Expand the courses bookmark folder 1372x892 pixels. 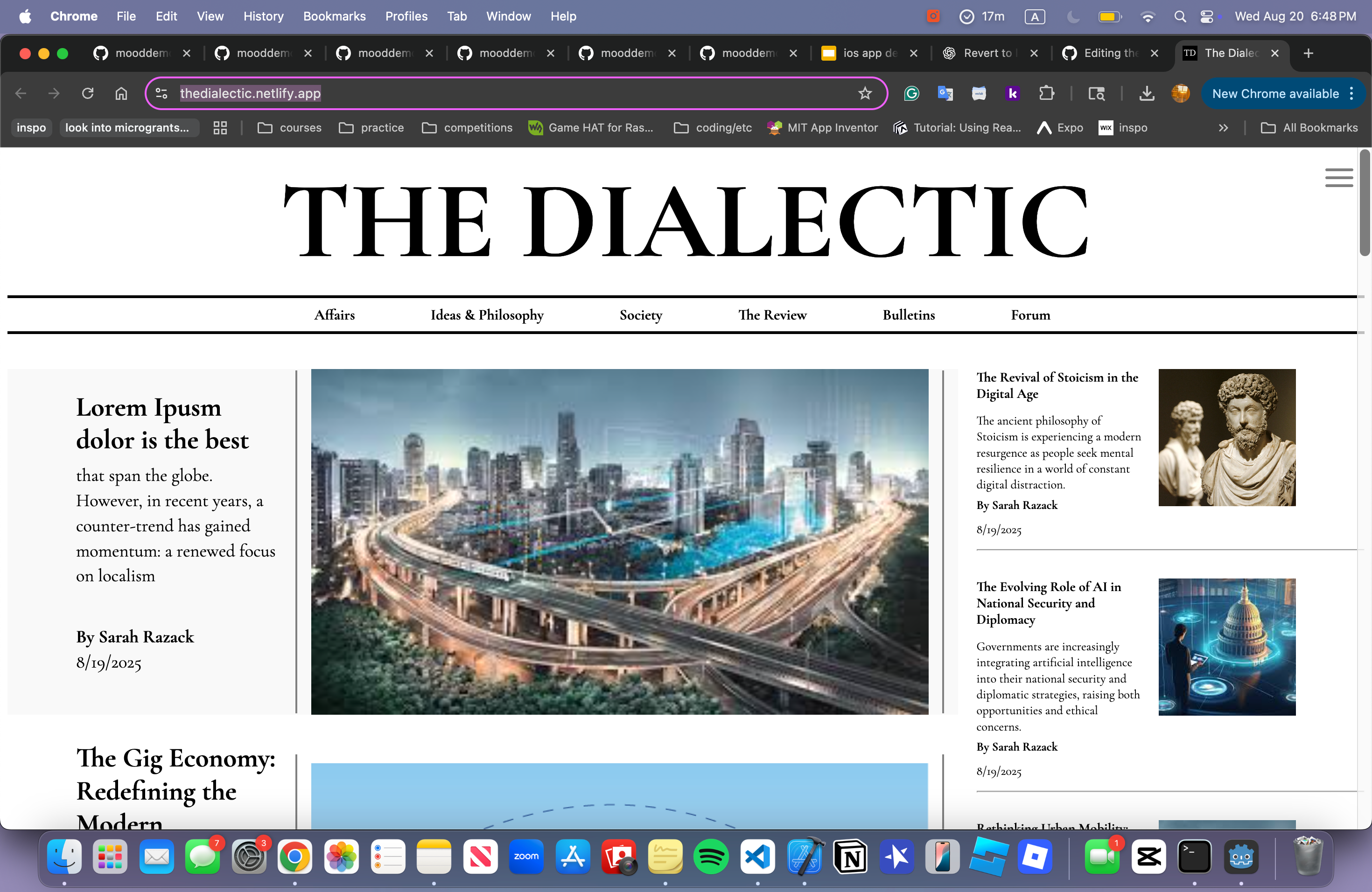tap(289, 128)
